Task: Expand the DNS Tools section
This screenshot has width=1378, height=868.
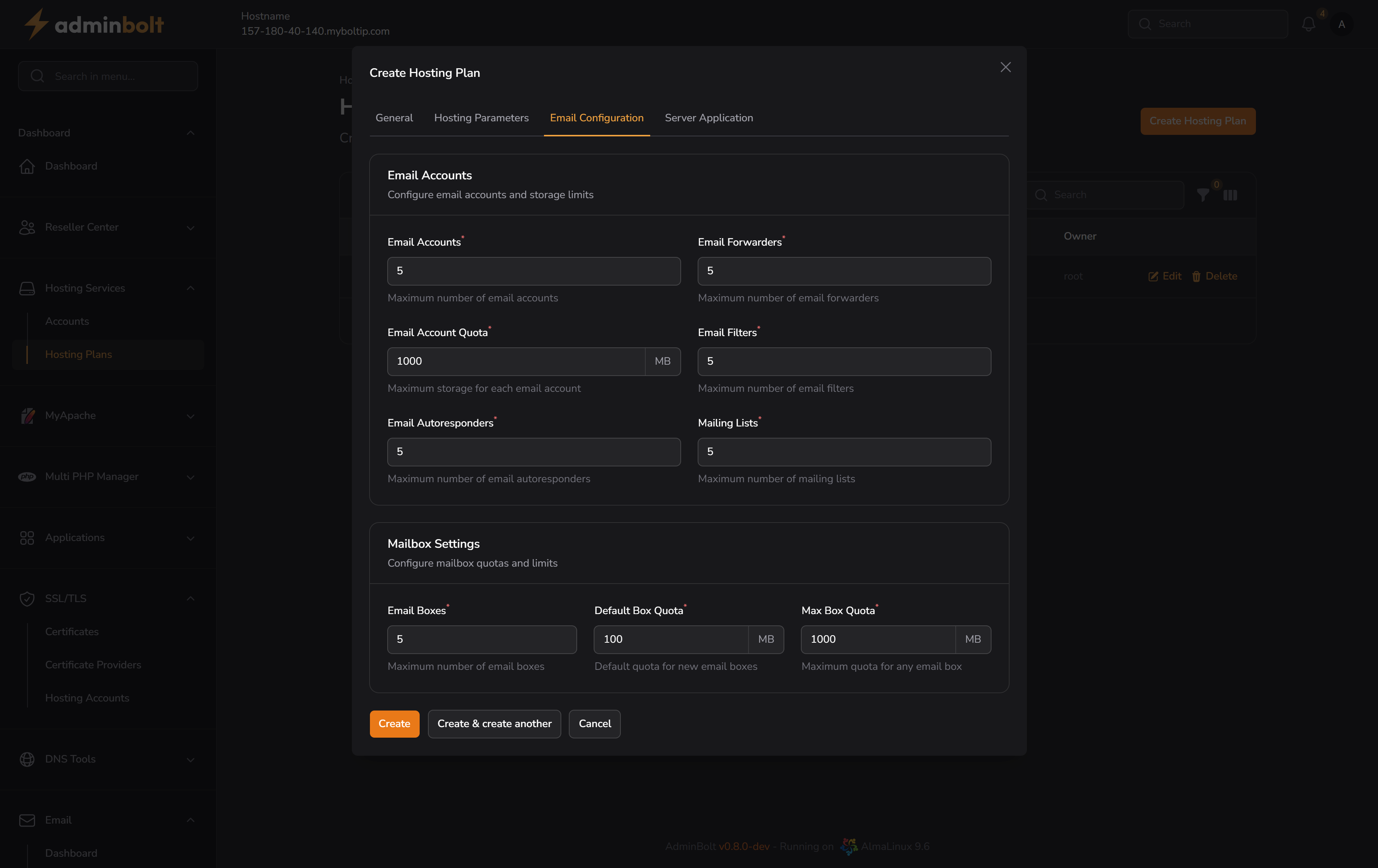Action: 191,760
